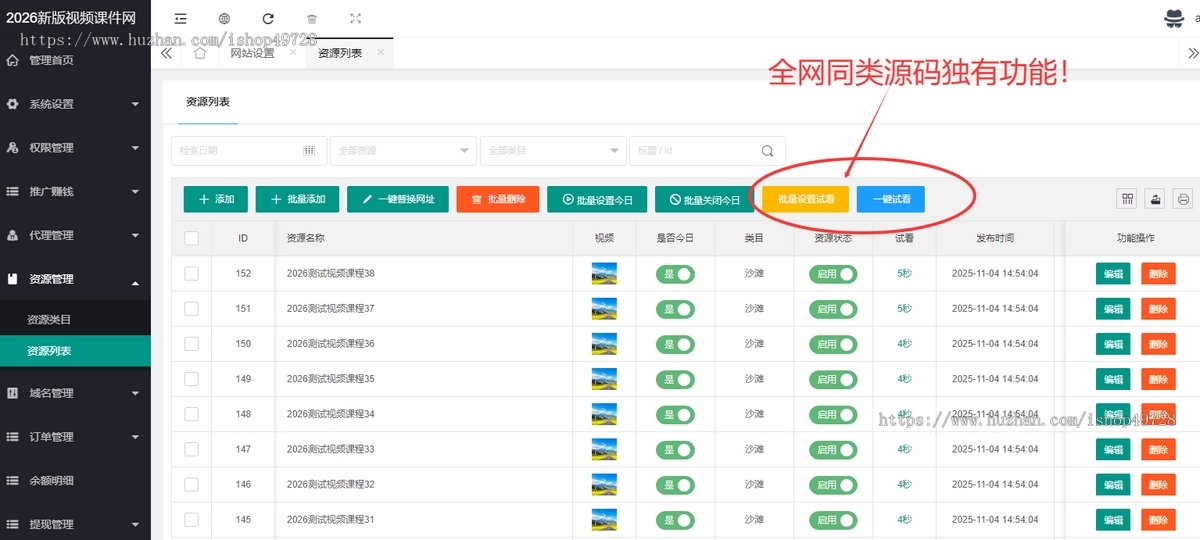Image resolution: width=1200 pixels, height=540 pixels.
Task: Refresh the page with reload icon
Action: (268, 18)
